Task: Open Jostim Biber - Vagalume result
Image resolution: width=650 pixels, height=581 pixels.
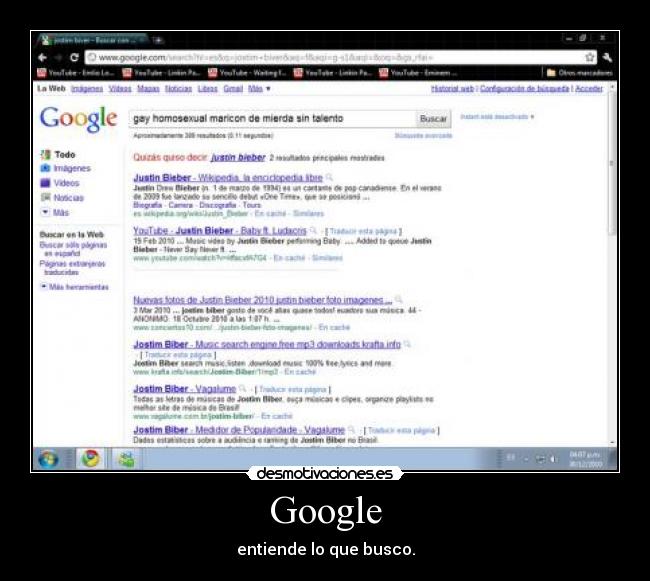Action: pyautogui.click(x=184, y=389)
